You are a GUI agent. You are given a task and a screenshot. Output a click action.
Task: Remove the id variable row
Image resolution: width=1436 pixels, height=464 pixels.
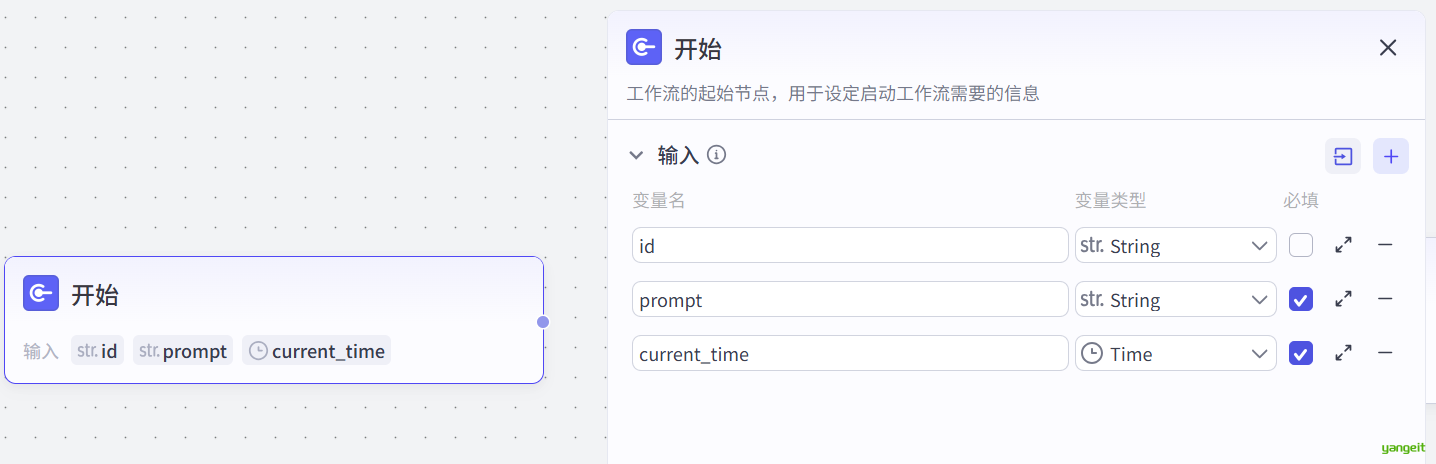(1385, 245)
